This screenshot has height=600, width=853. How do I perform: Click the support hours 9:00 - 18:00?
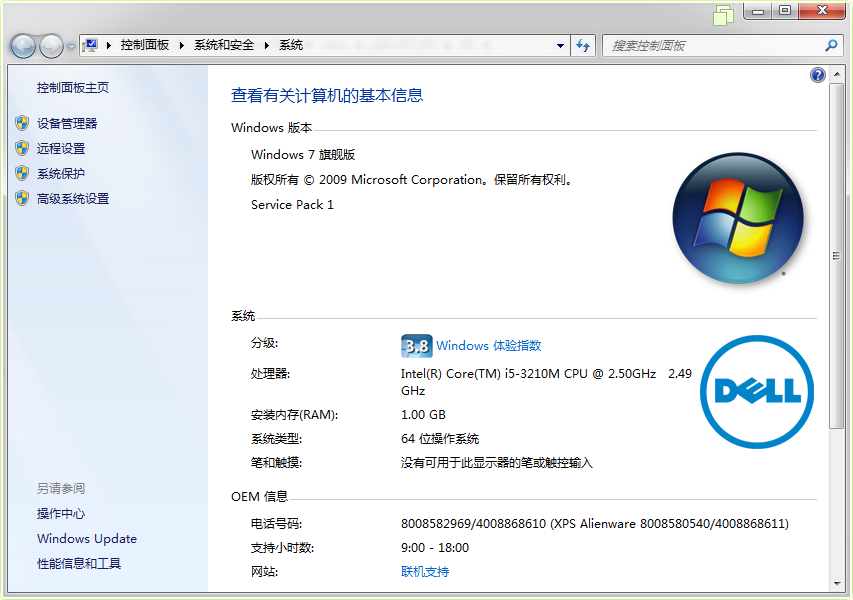(x=435, y=548)
